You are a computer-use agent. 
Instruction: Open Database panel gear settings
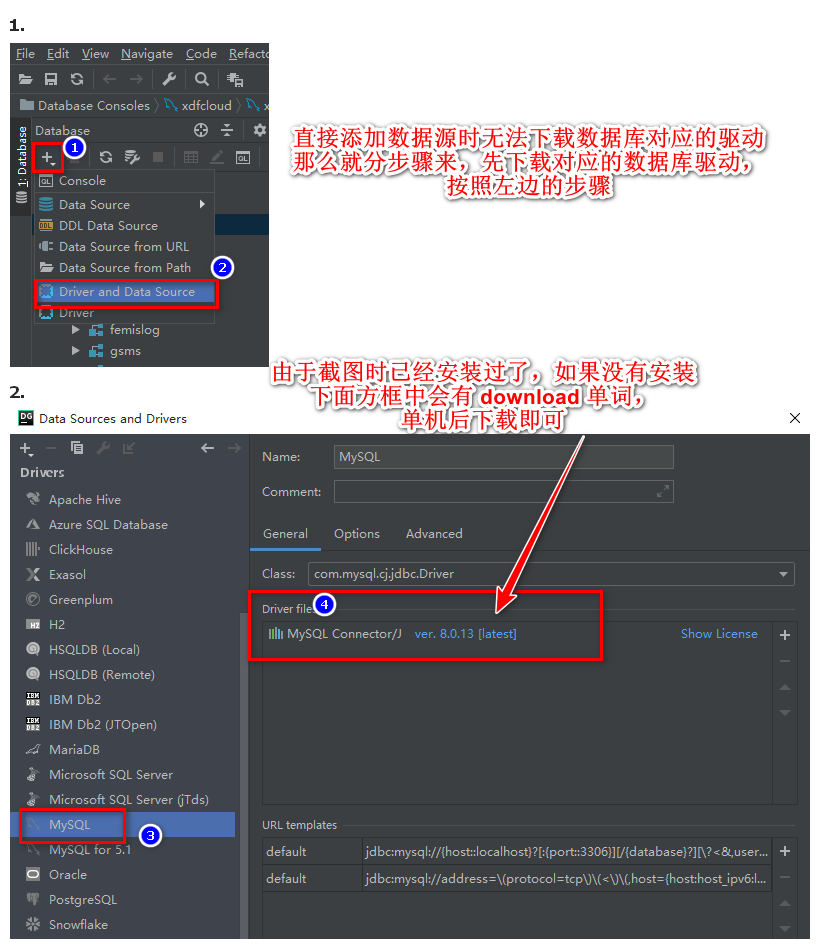click(260, 130)
